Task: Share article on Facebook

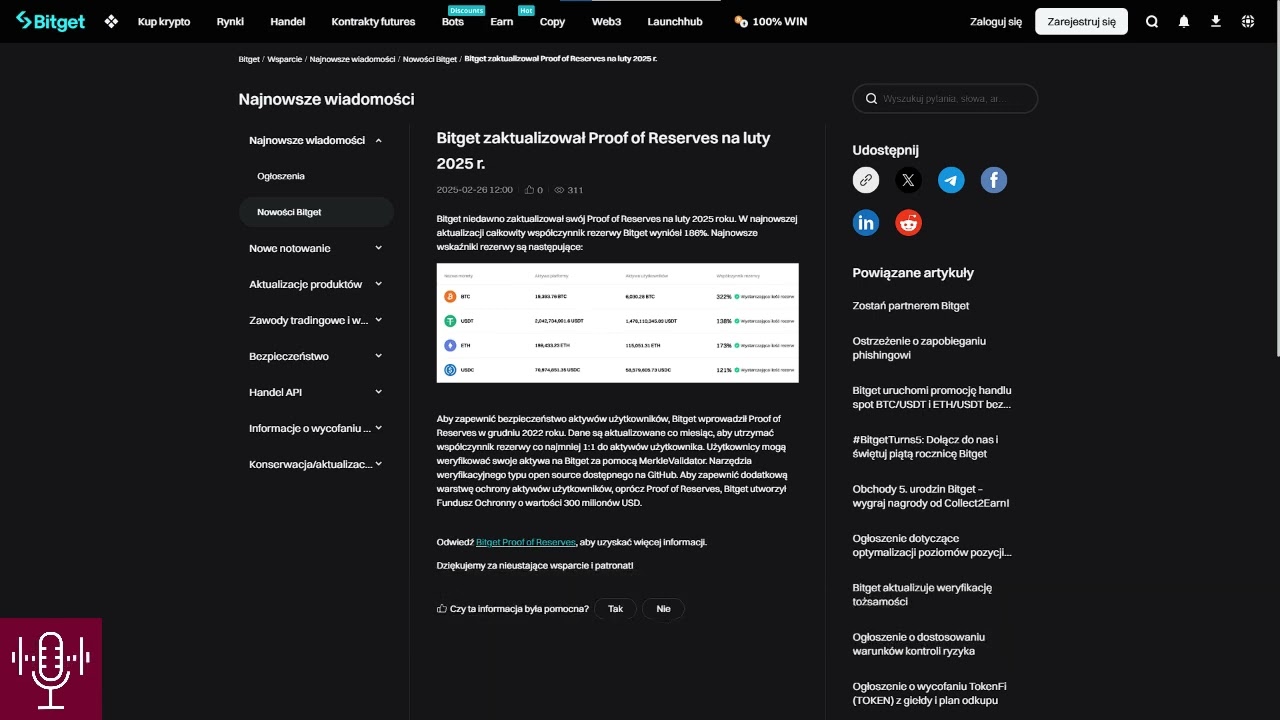Action: coord(994,180)
